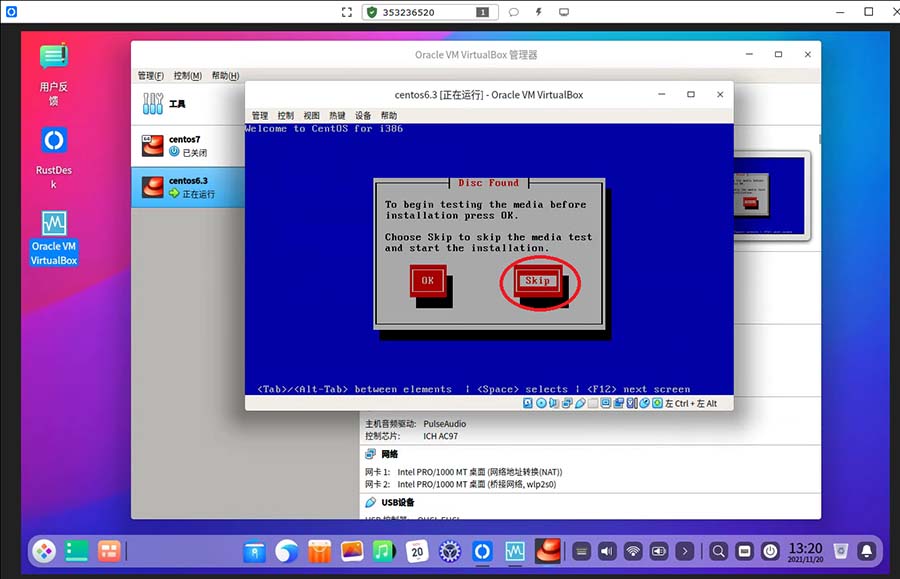The height and width of the screenshot is (579, 900).
Task: Click the optical disc status icon
Action: (x=541, y=403)
